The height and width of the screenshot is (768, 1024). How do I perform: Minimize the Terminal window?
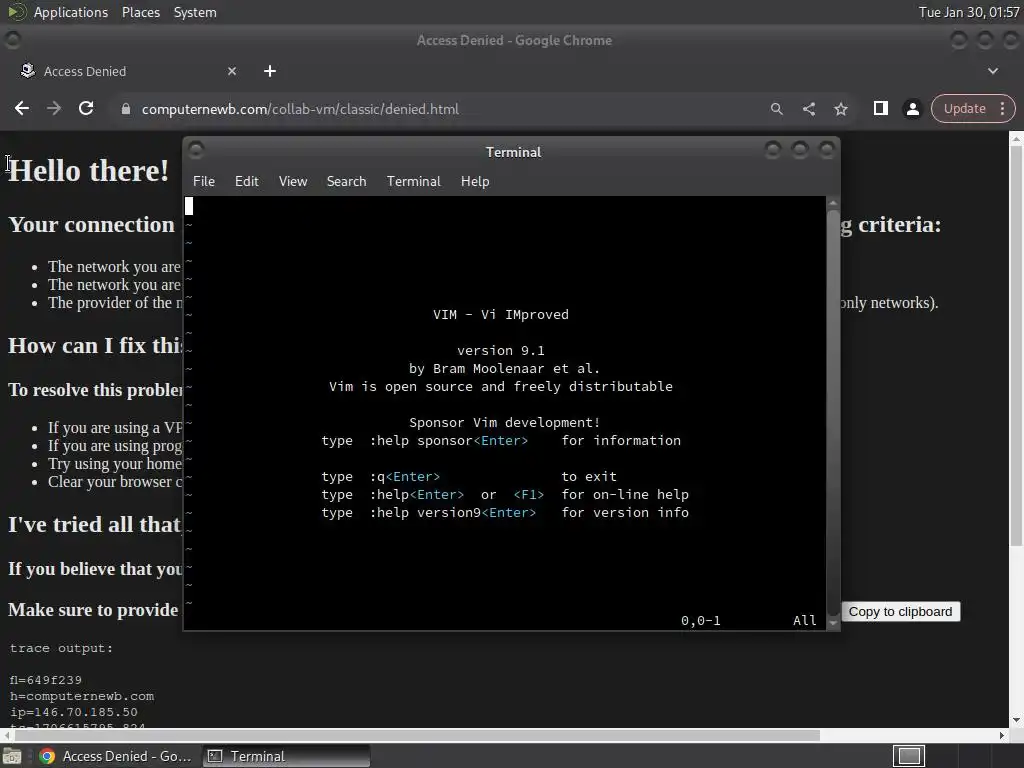(773, 151)
